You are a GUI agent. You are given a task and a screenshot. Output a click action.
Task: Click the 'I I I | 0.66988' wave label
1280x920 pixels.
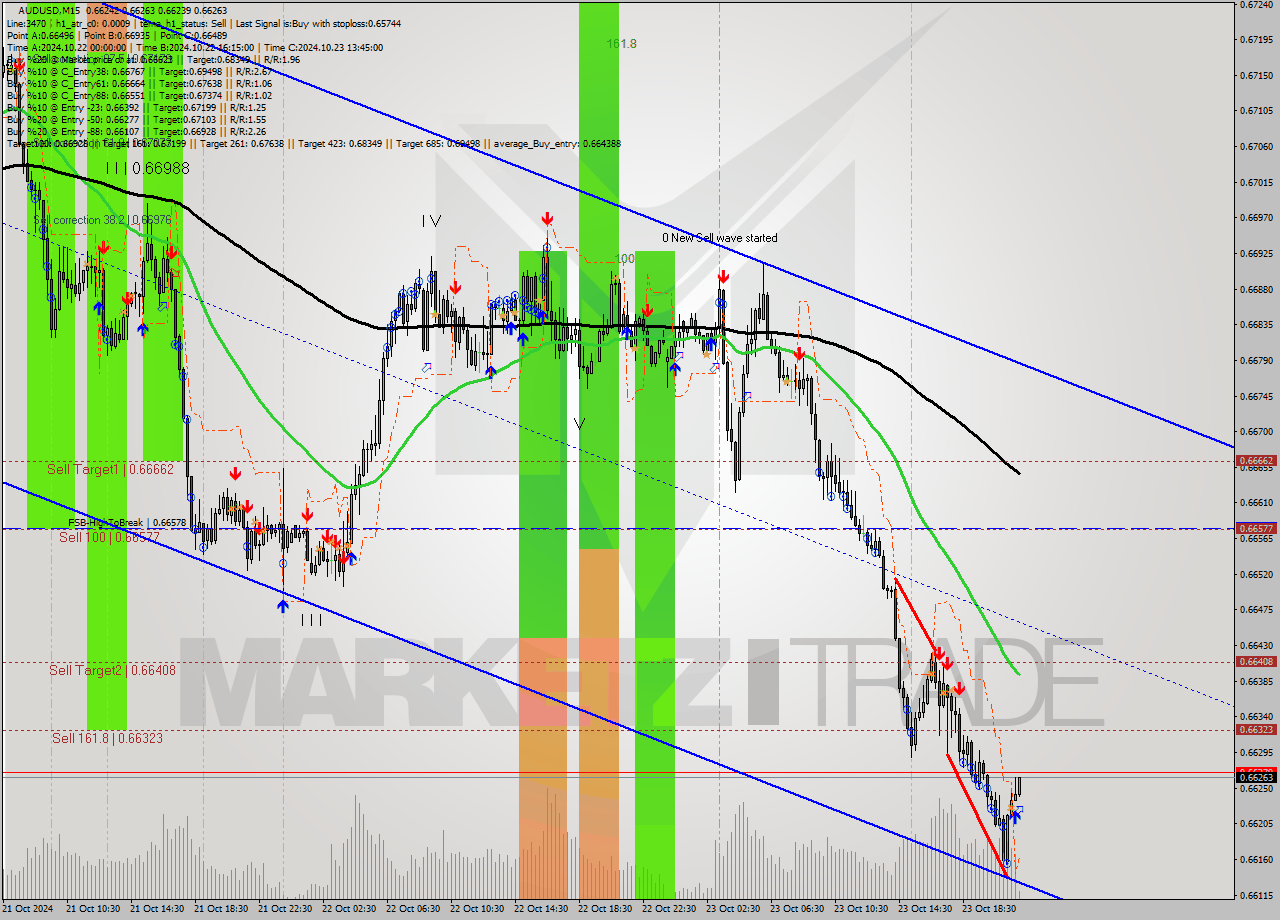[x=147, y=168]
